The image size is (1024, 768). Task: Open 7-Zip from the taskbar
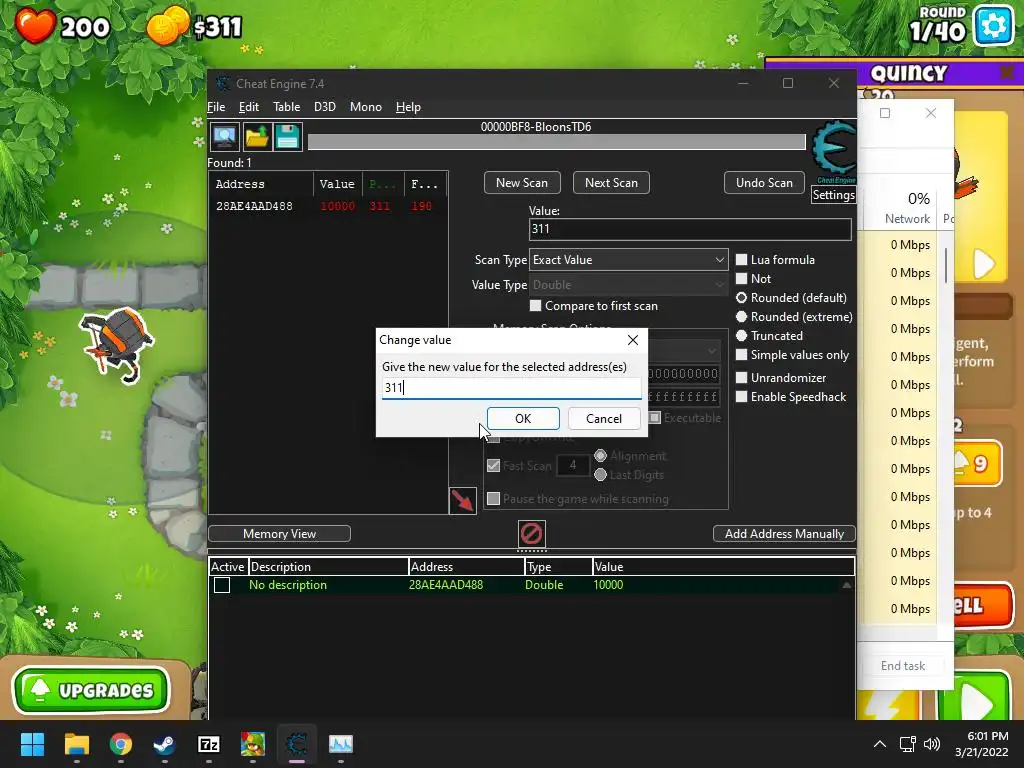(x=208, y=744)
